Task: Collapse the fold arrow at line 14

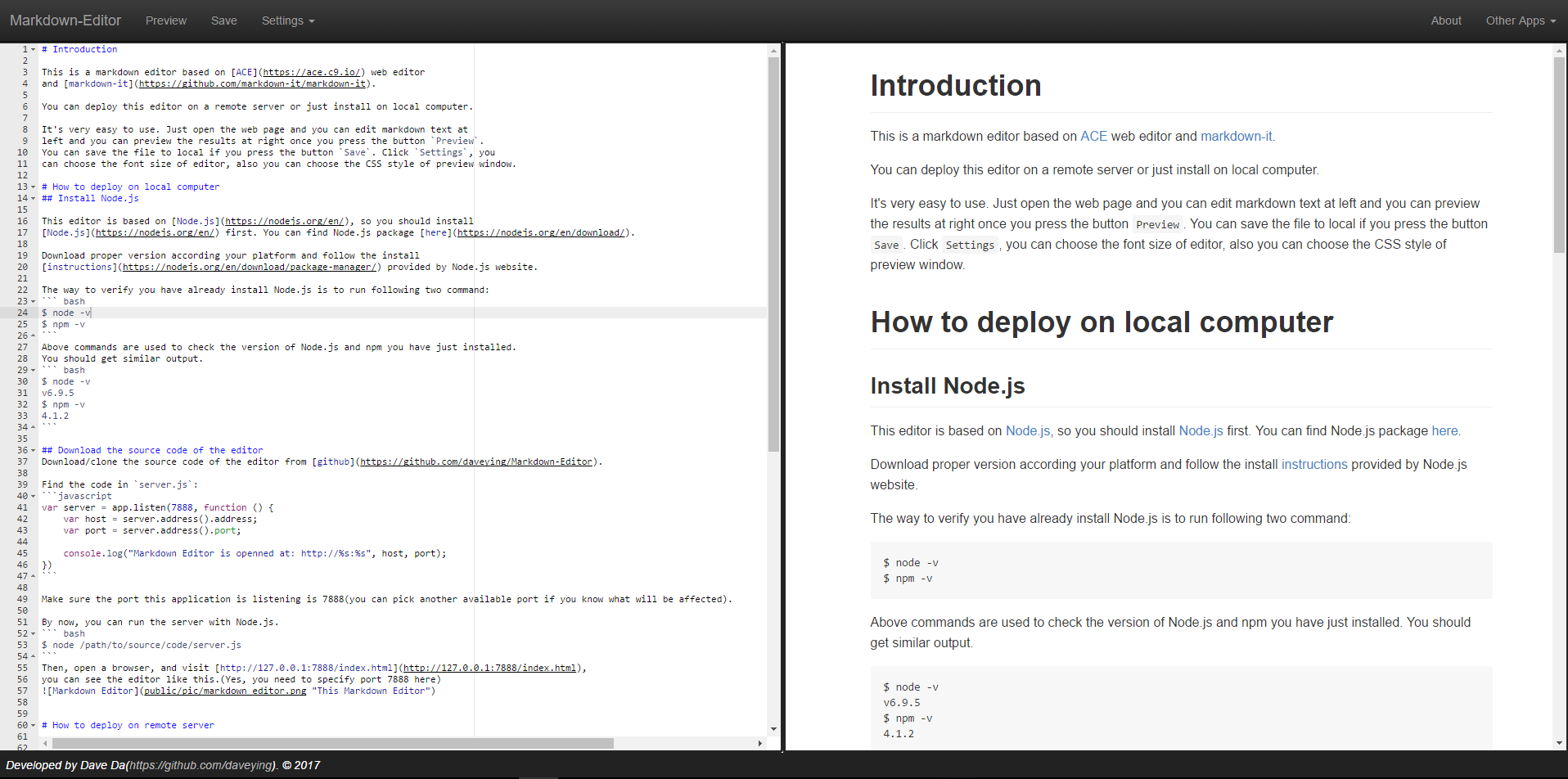Action: coord(34,198)
